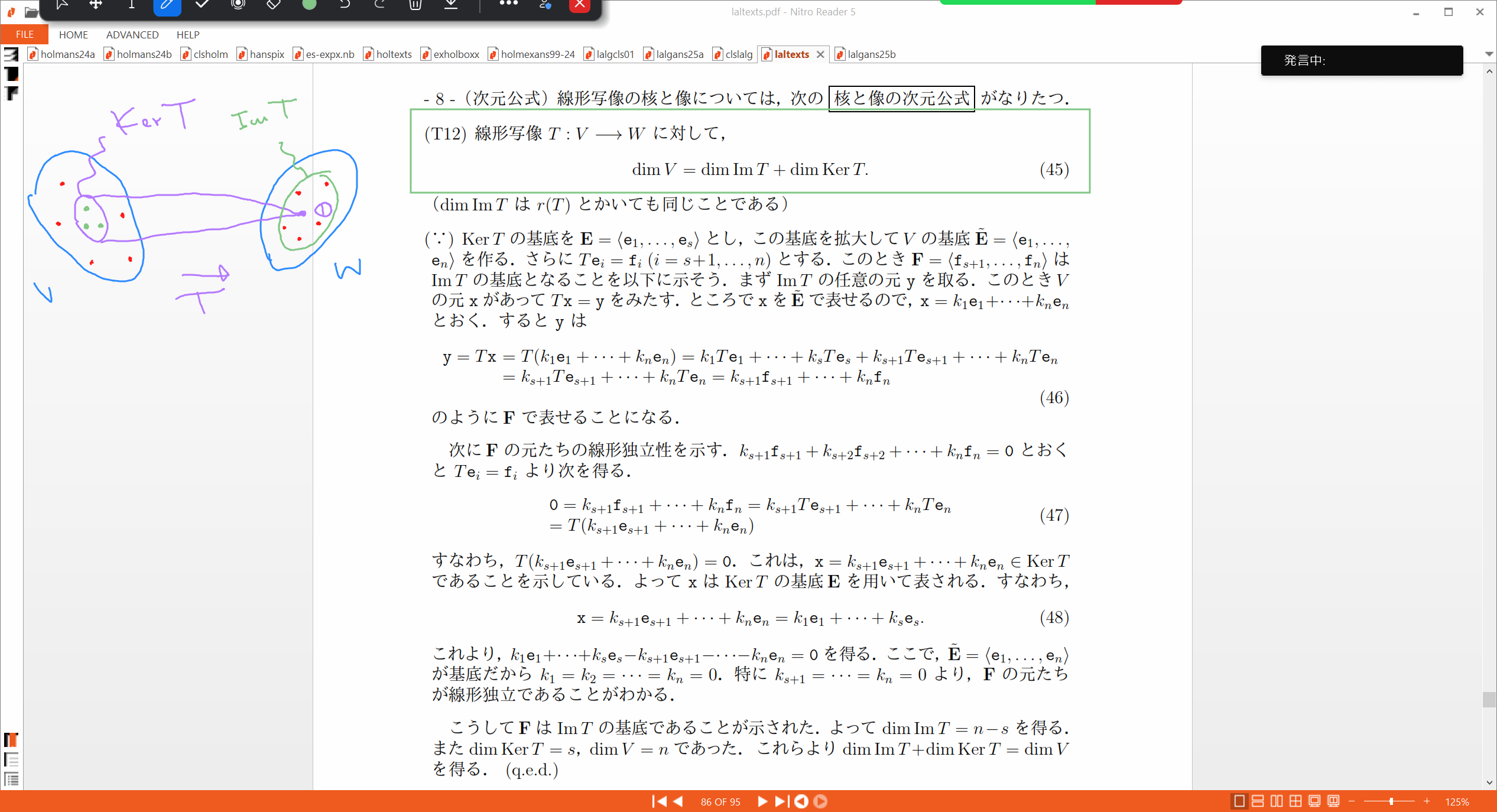Screen dimensions: 1497x812
Task: Go to the next page
Action: (762, 801)
